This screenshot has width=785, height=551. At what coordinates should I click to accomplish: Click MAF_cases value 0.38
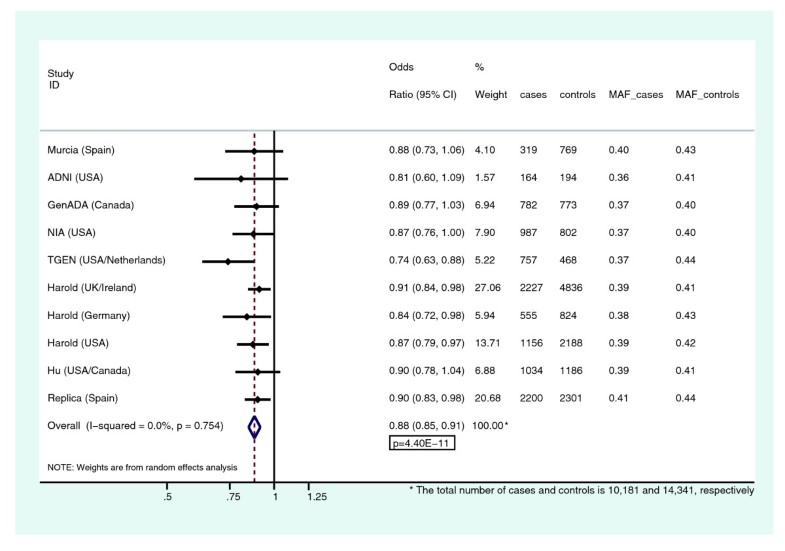pos(618,316)
